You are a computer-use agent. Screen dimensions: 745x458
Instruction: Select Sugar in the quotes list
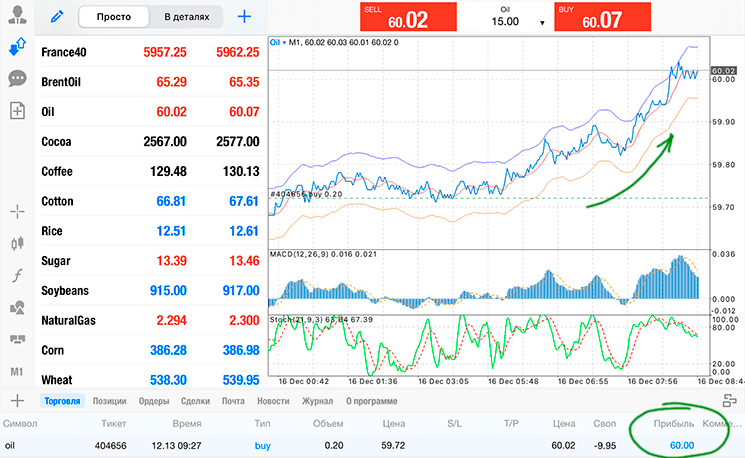coord(150,261)
